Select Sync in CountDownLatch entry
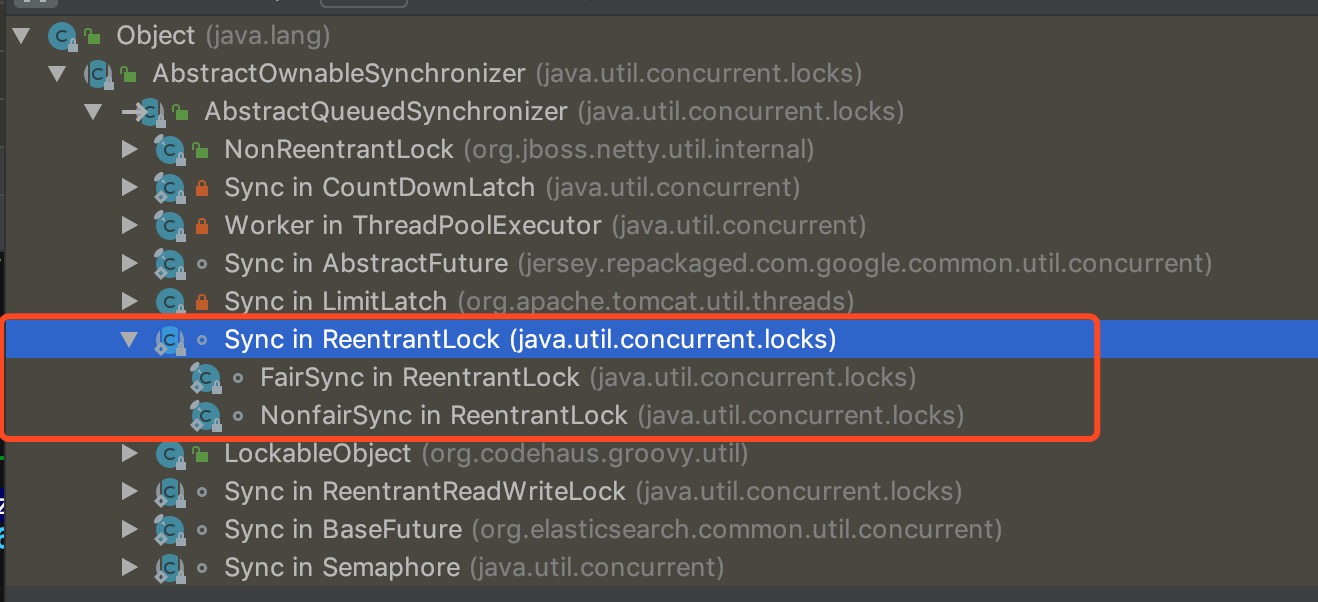 tap(511, 188)
